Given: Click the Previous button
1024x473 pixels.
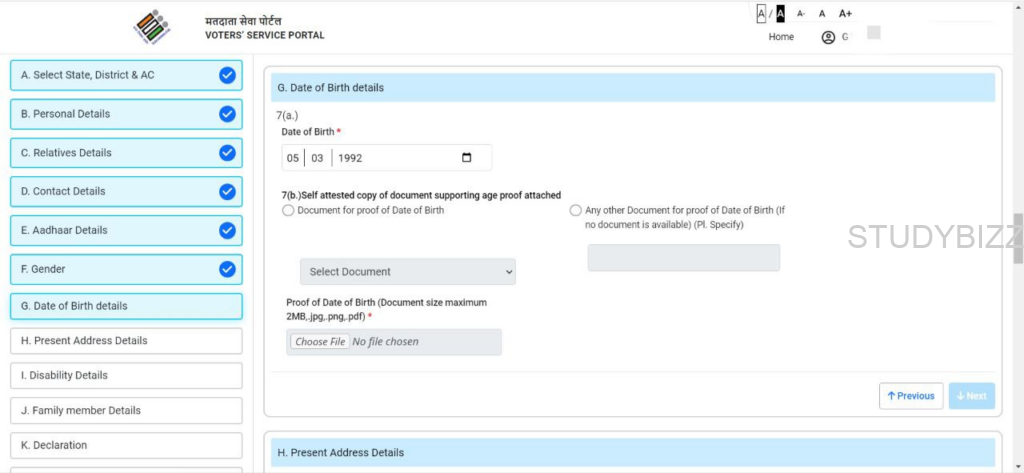Looking at the screenshot, I should coord(910,396).
